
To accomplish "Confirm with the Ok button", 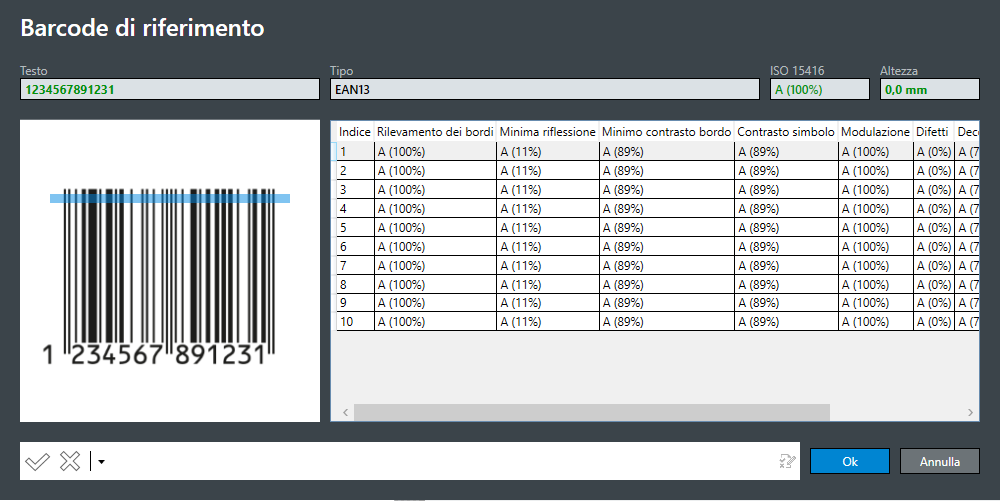I will (x=849, y=461).
